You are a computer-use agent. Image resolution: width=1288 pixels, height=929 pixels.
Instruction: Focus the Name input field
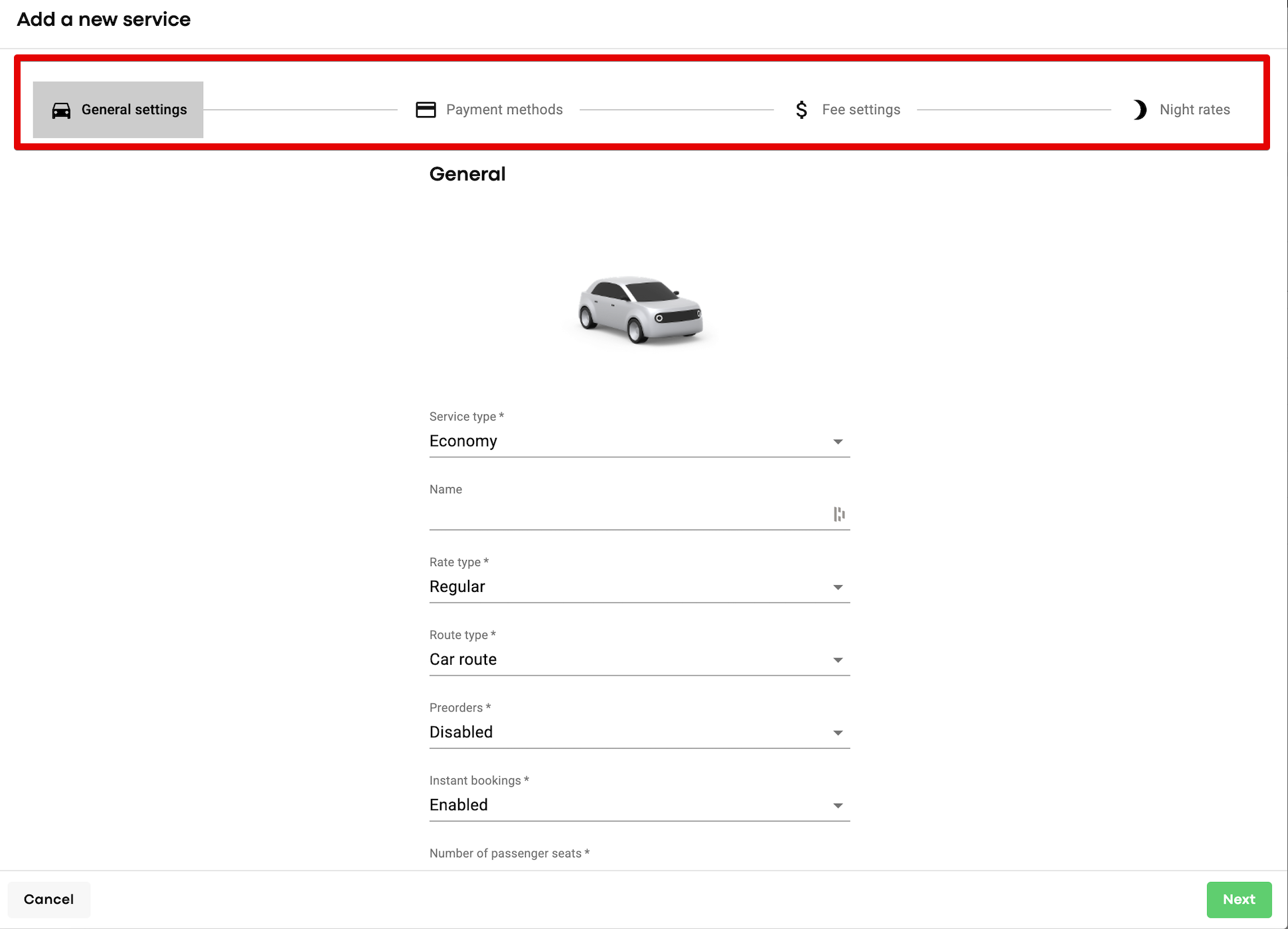tap(624, 514)
